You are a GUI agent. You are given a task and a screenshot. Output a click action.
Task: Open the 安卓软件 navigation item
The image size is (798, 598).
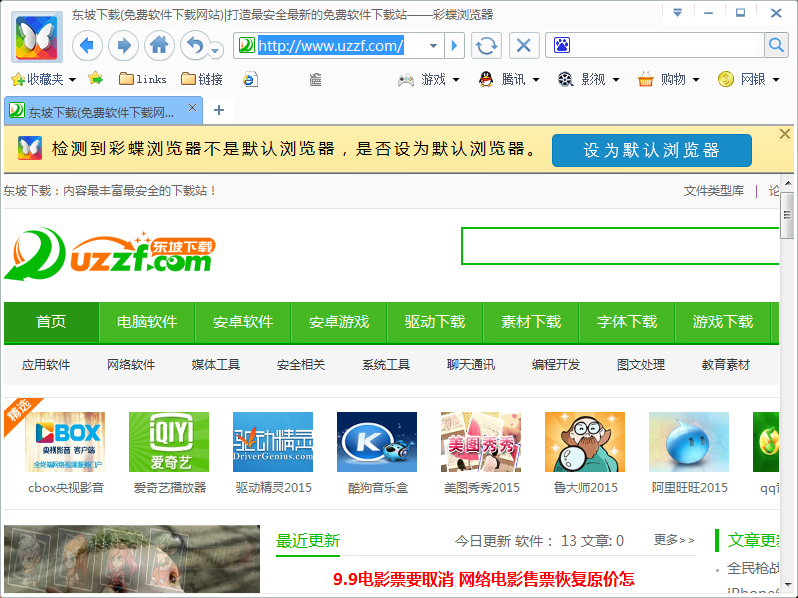[243, 322]
